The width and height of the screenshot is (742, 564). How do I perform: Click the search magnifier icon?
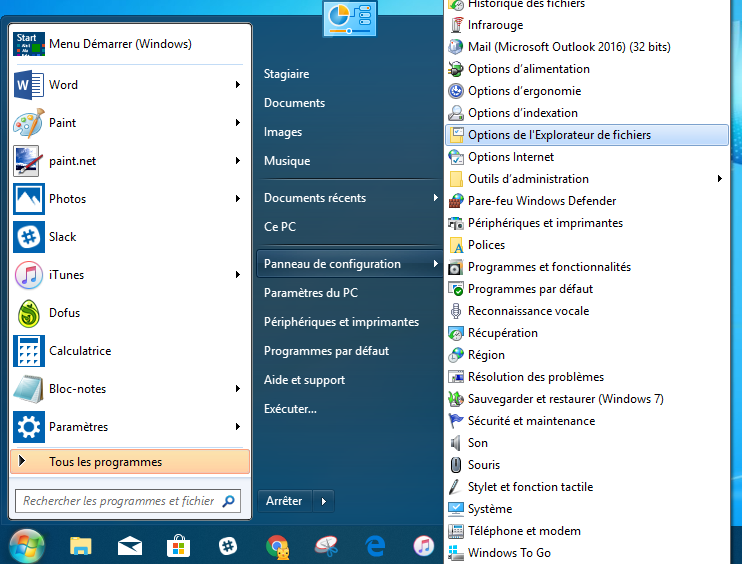point(229,501)
